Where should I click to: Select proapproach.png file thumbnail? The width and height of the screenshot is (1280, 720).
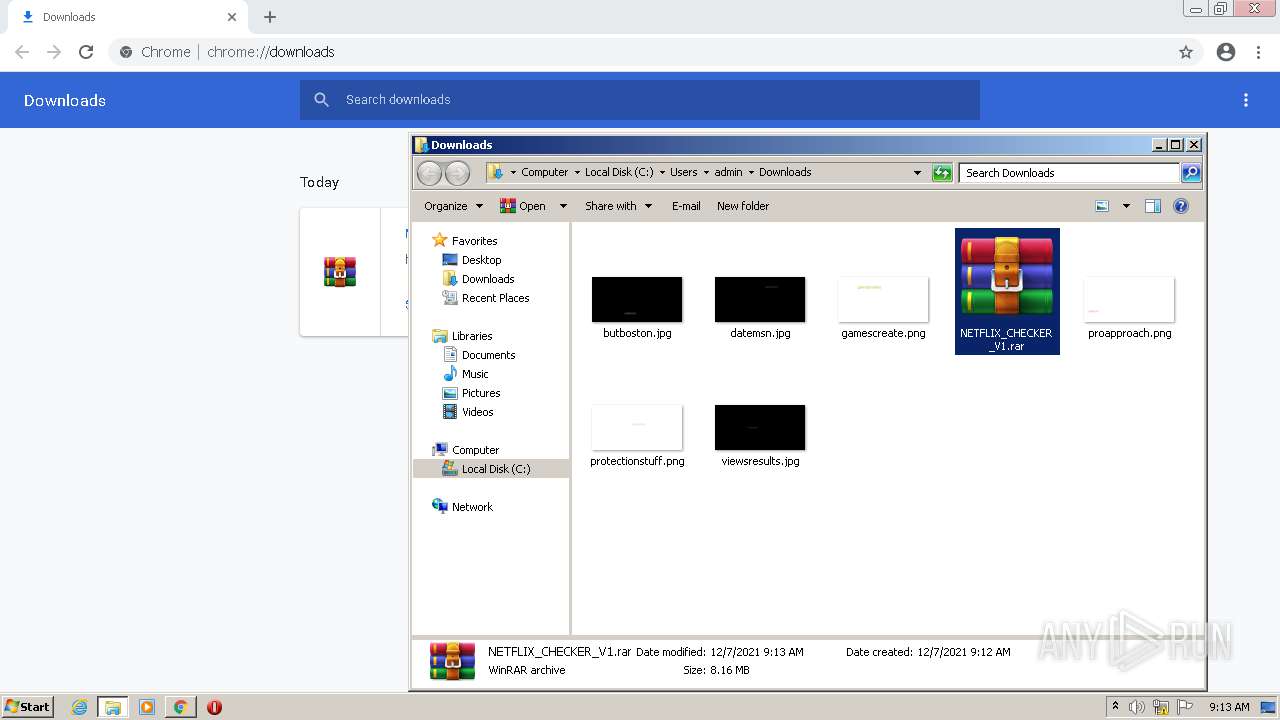tap(1129, 299)
